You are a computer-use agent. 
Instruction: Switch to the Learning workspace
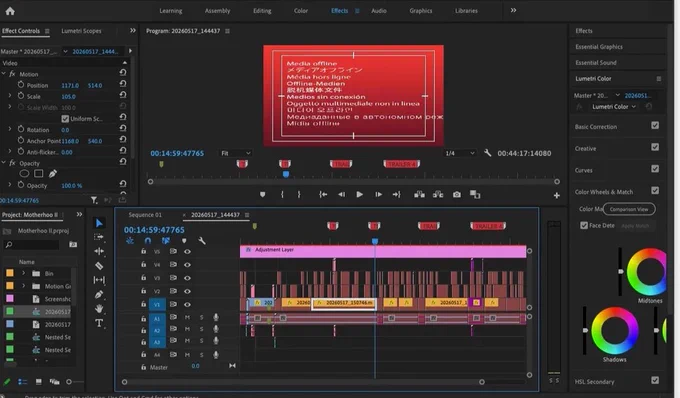pos(171,11)
